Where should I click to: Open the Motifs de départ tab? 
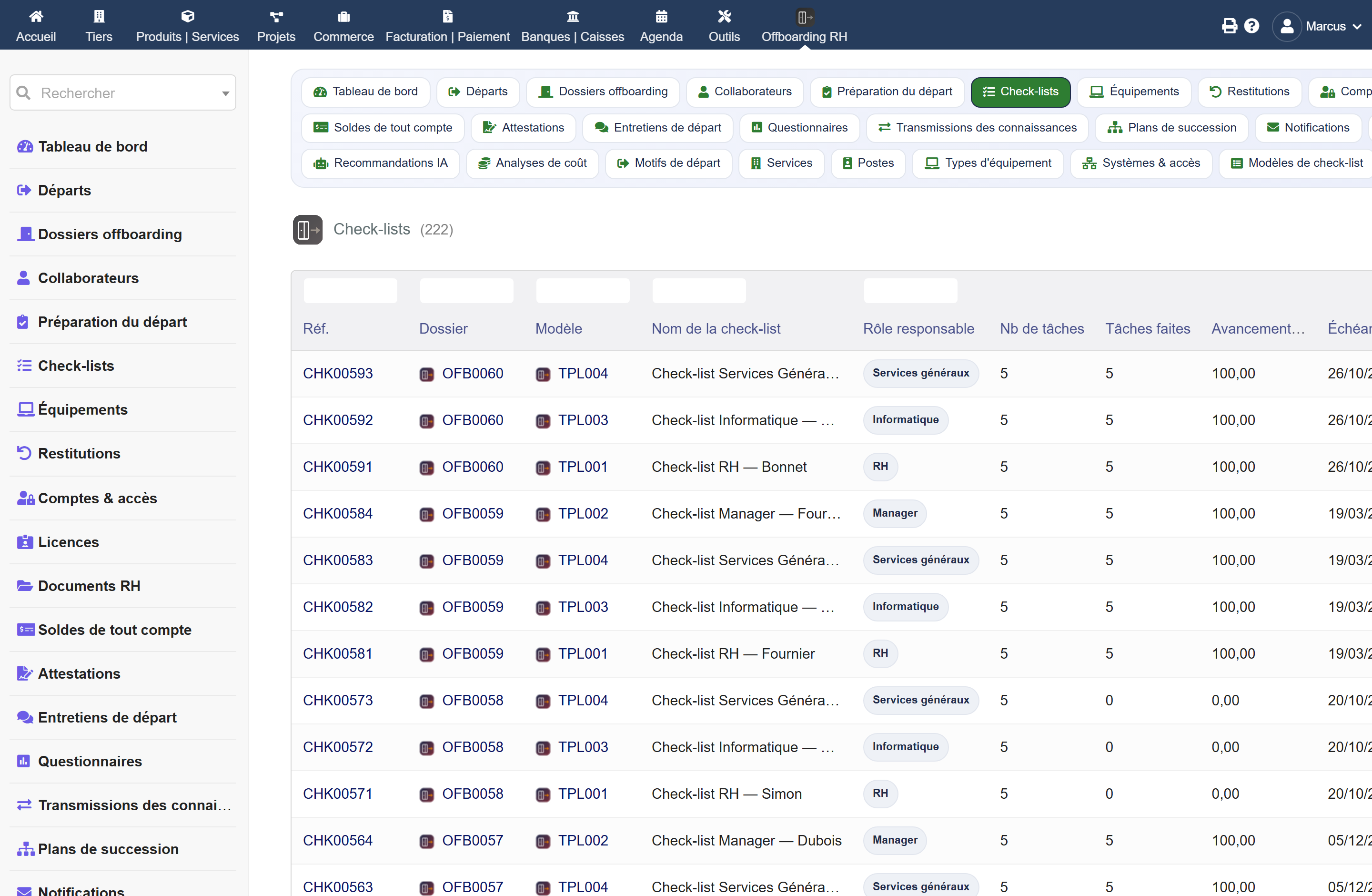coord(668,163)
